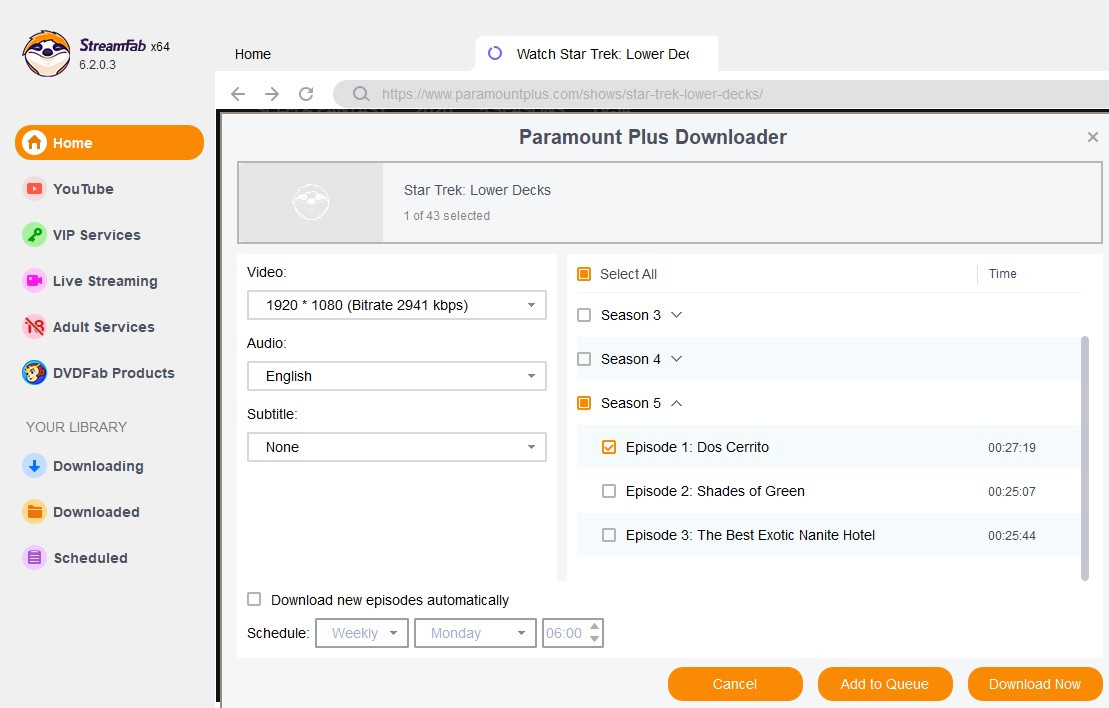The height and width of the screenshot is (708, 1109).
Task: Click the 00:25:44 duration text
Action: click(x=1012, y=535)
